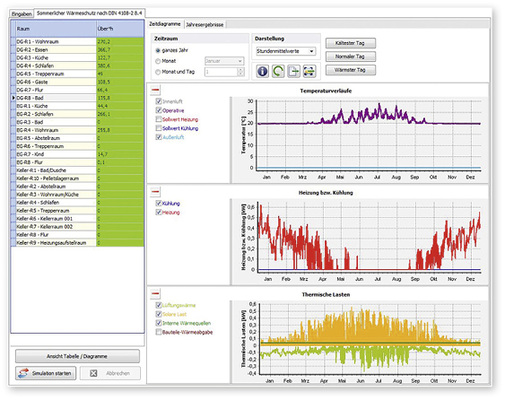Screen dimensions: 505x400
Task: Select the 'DG-R3 - Küche' row
Action: (77, 58)
